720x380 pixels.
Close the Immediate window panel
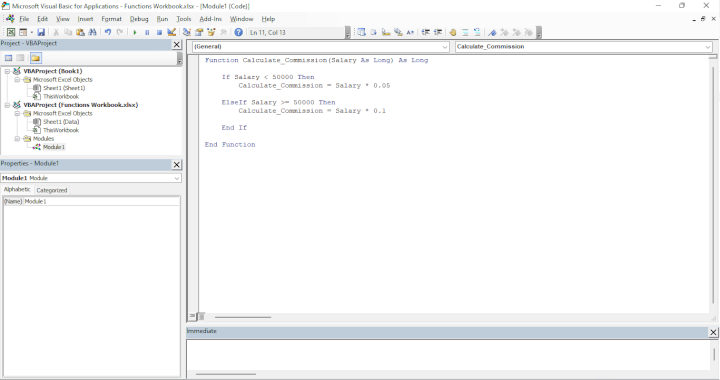coord(713,332)
